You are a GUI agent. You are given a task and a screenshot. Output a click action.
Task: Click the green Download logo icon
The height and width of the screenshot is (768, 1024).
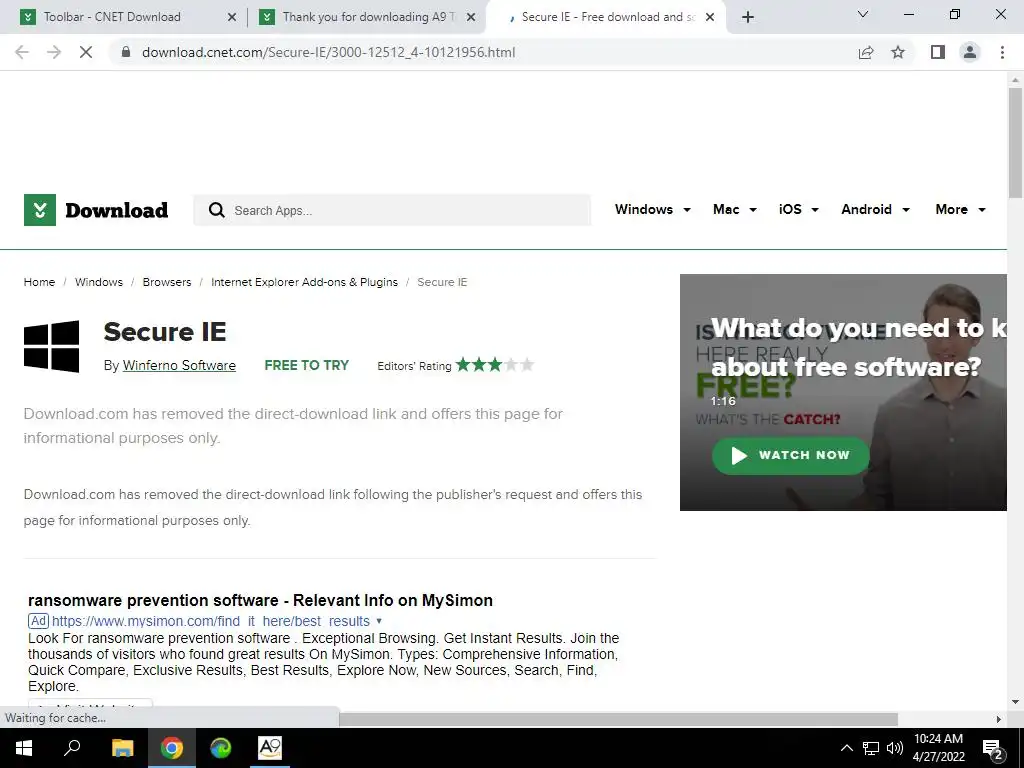40,210
